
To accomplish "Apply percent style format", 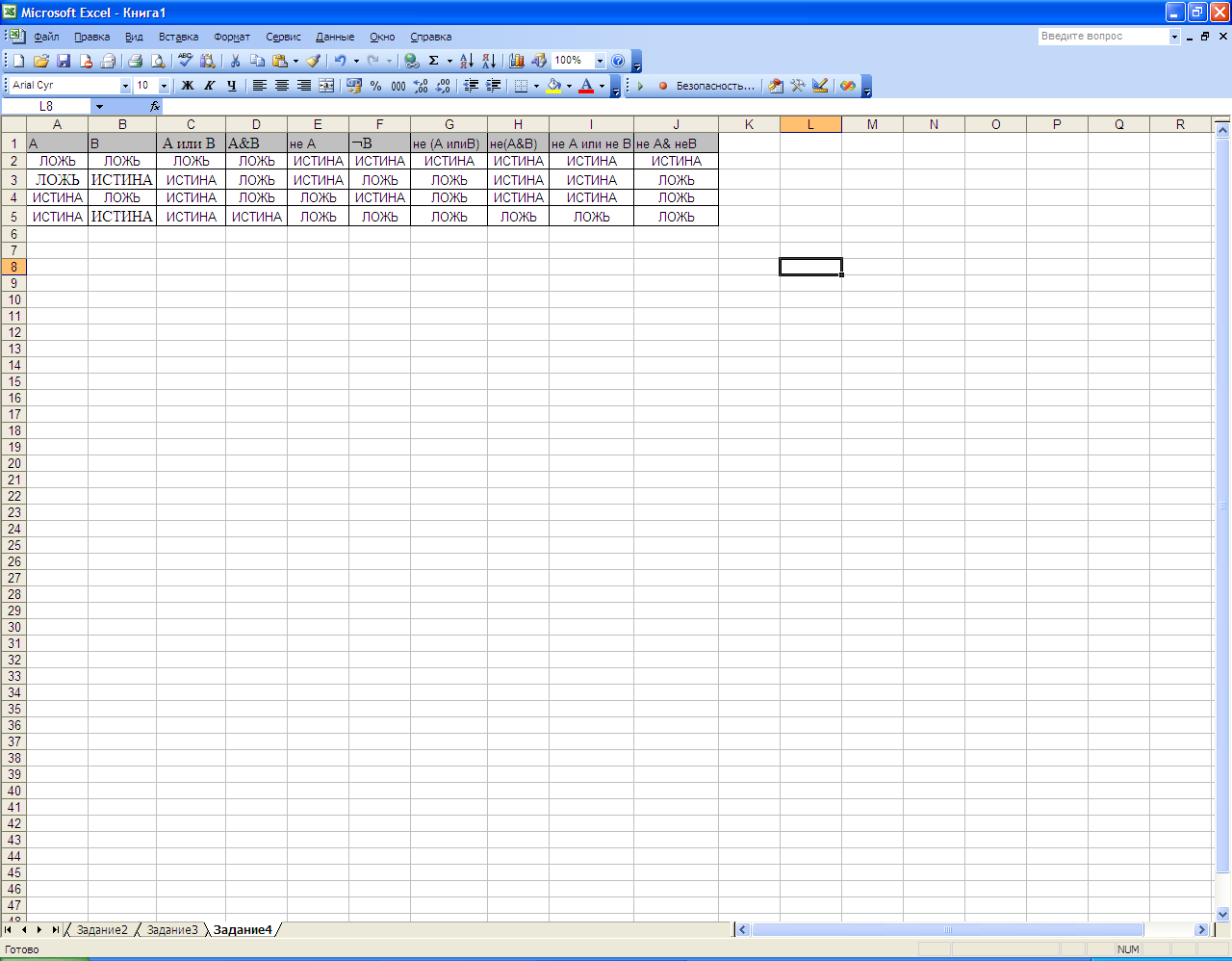I will coord(376,86).
